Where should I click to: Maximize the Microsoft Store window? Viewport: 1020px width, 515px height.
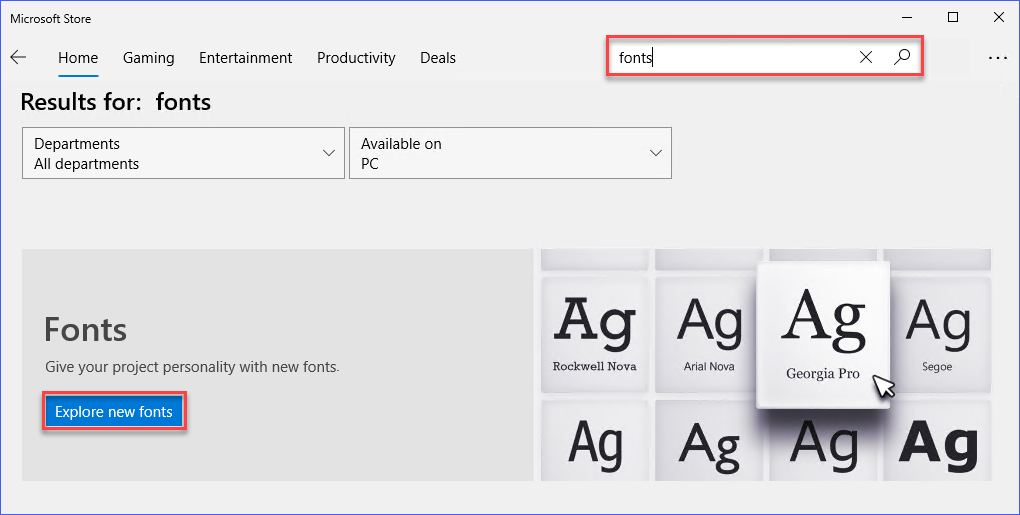pos(953,18)
